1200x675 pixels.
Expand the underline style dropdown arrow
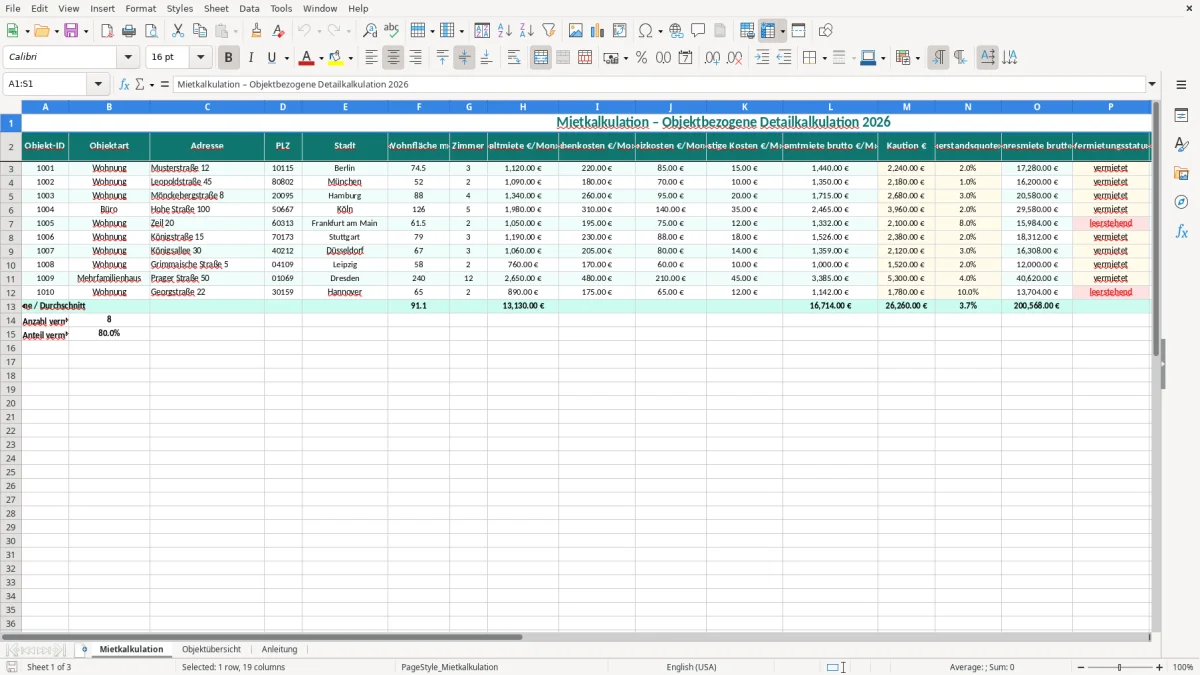coord(286,58)
